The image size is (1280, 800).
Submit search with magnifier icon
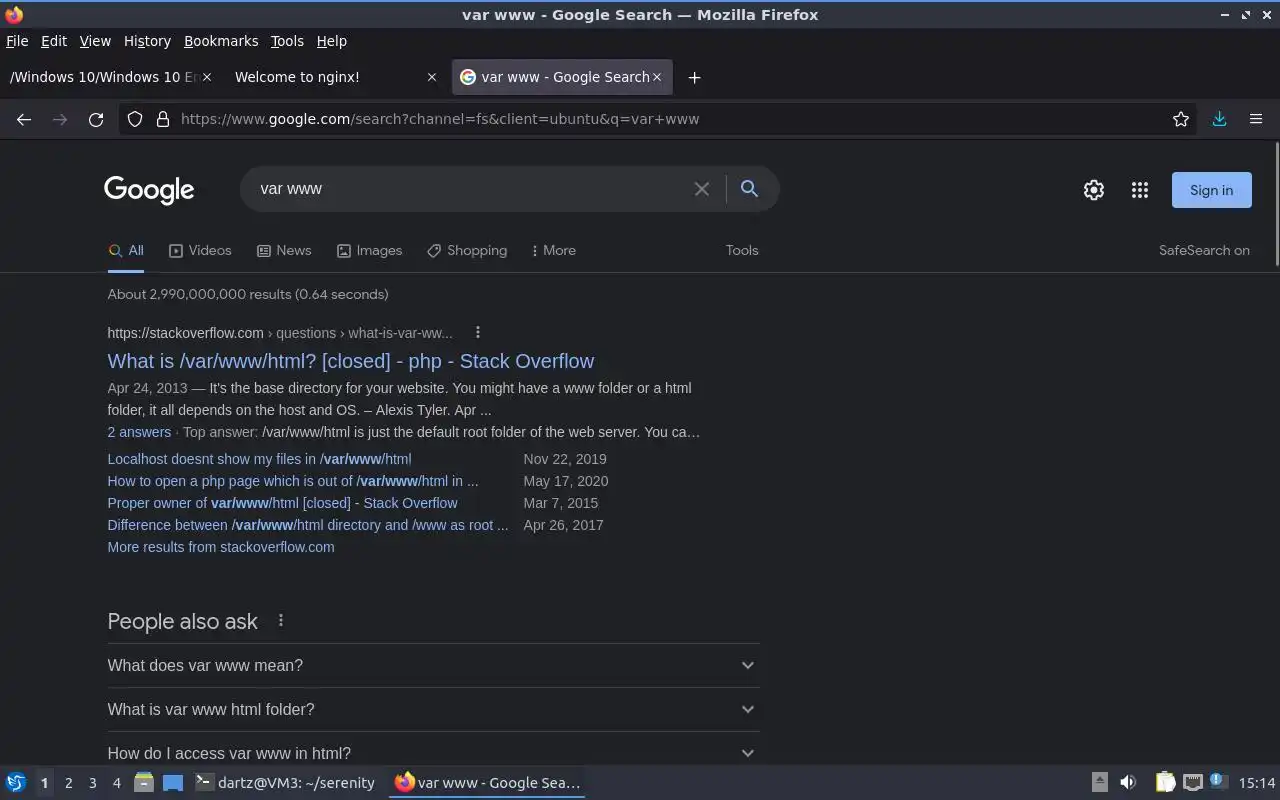pos(749,188)
